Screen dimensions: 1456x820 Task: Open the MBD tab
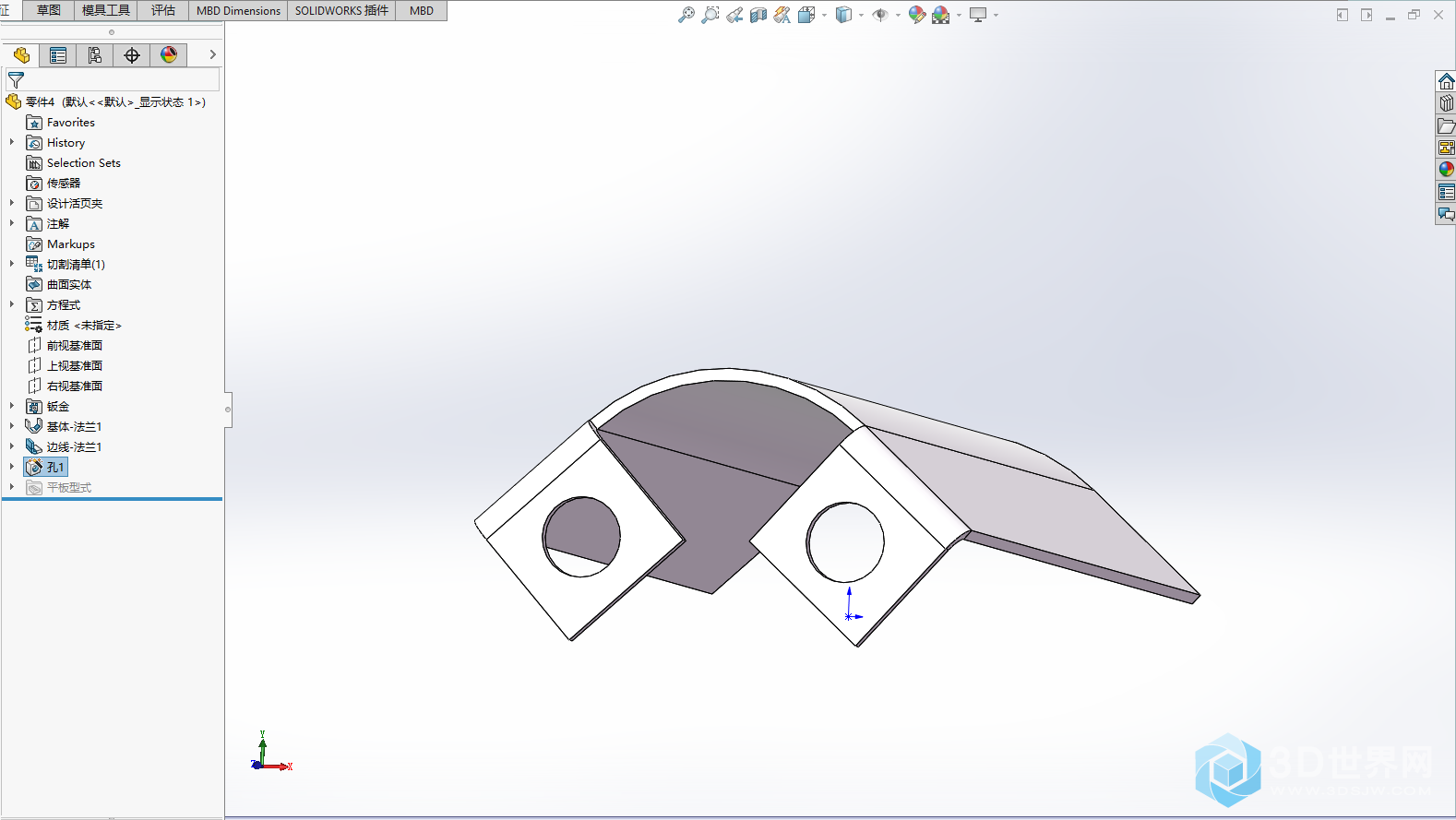(422, 10)
